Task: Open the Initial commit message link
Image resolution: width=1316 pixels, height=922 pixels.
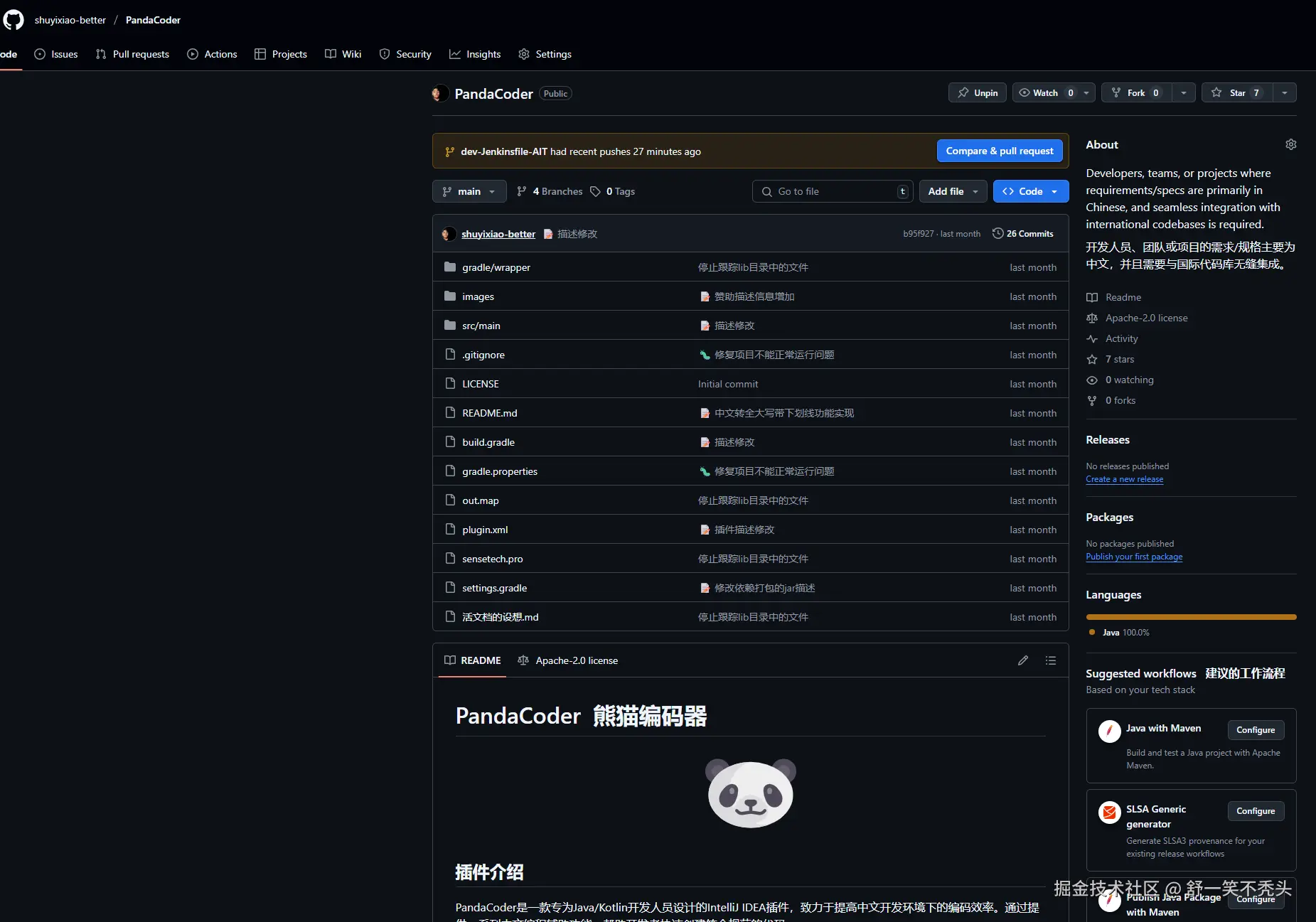Action: coord(728,384)
